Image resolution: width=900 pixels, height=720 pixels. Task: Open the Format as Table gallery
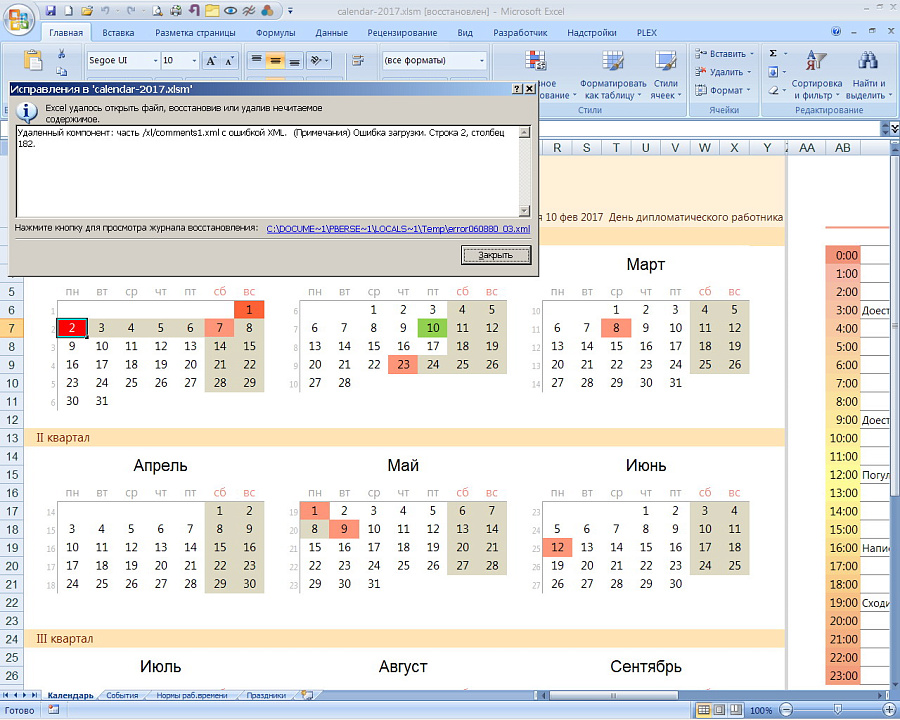[x=612, y=90]
